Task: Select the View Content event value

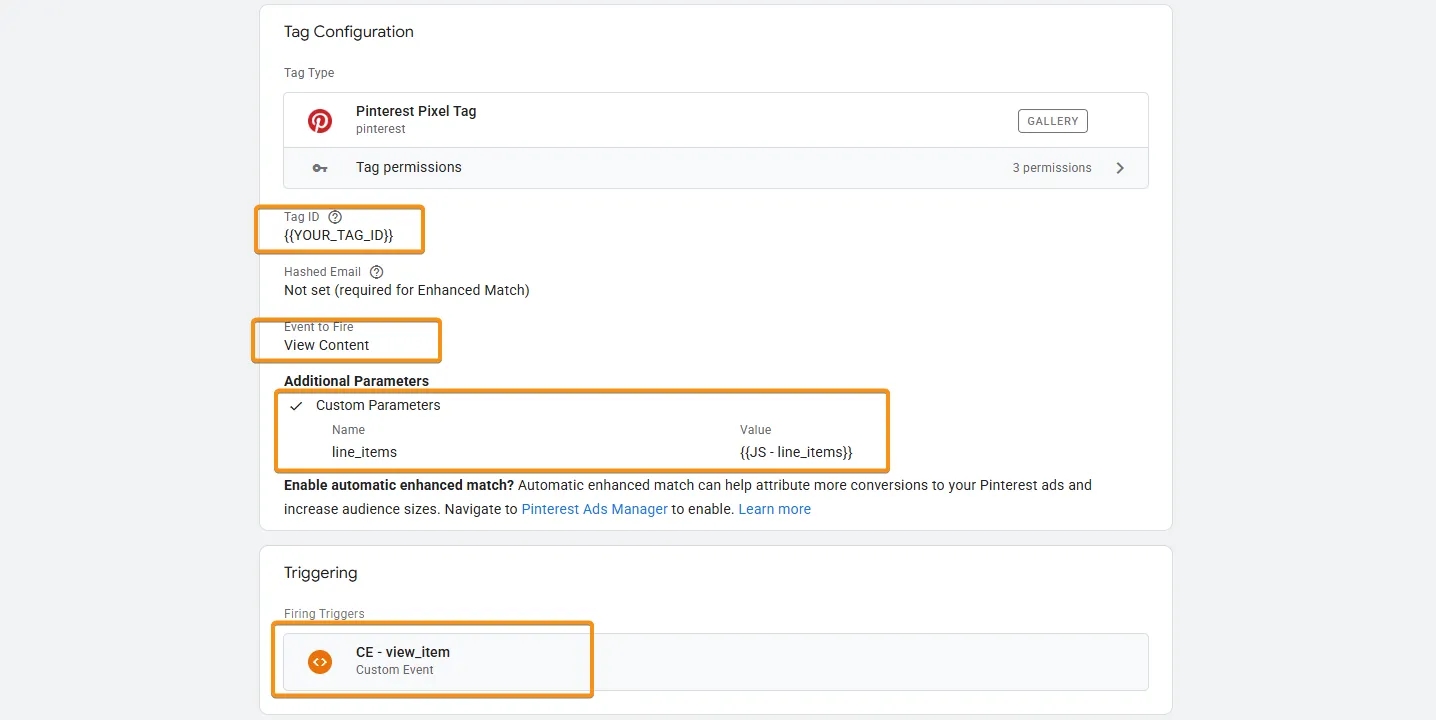Action: click(327, 345)
